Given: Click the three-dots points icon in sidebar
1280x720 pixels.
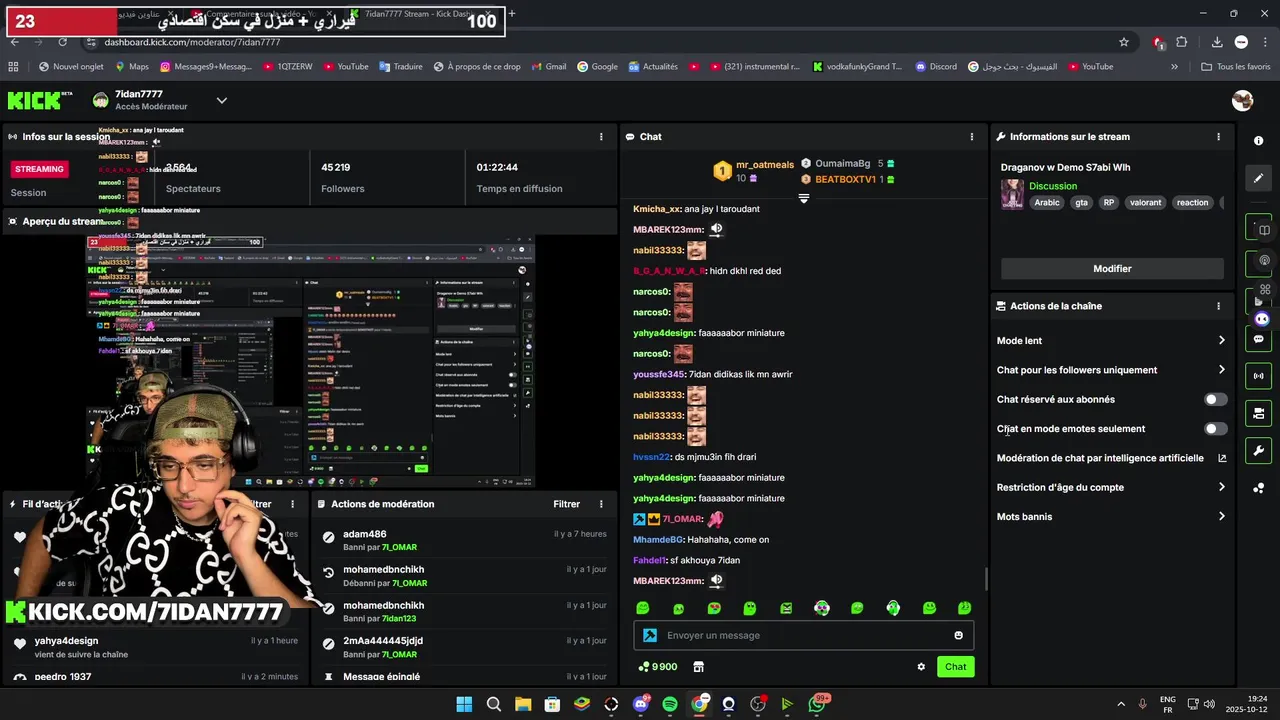Looking at the screenshot, I should tap(1259, 488).
